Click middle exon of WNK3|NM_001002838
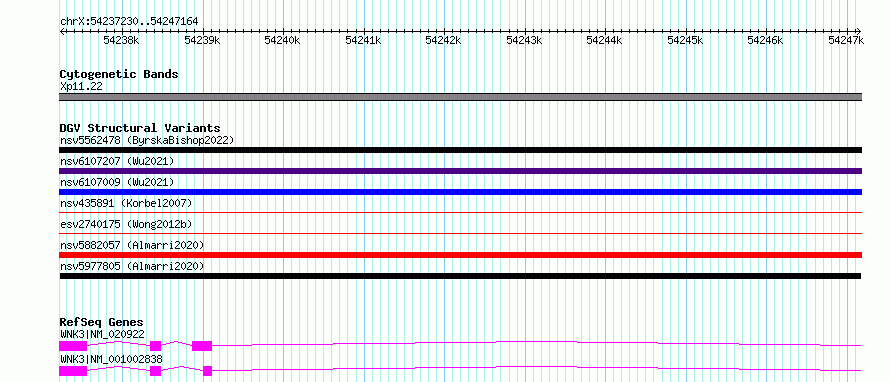 click(x=156, y=371)
